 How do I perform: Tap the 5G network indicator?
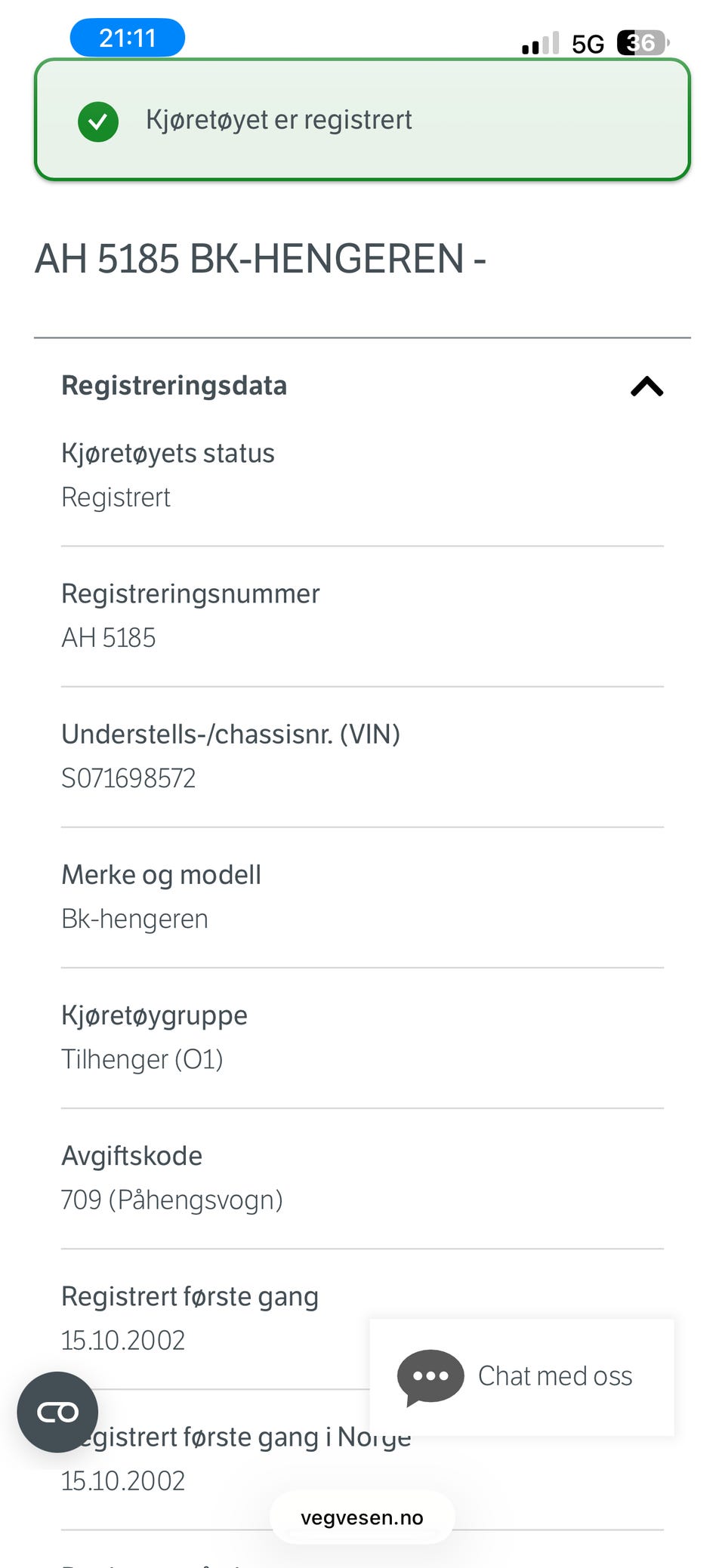(x=588, y=44)
